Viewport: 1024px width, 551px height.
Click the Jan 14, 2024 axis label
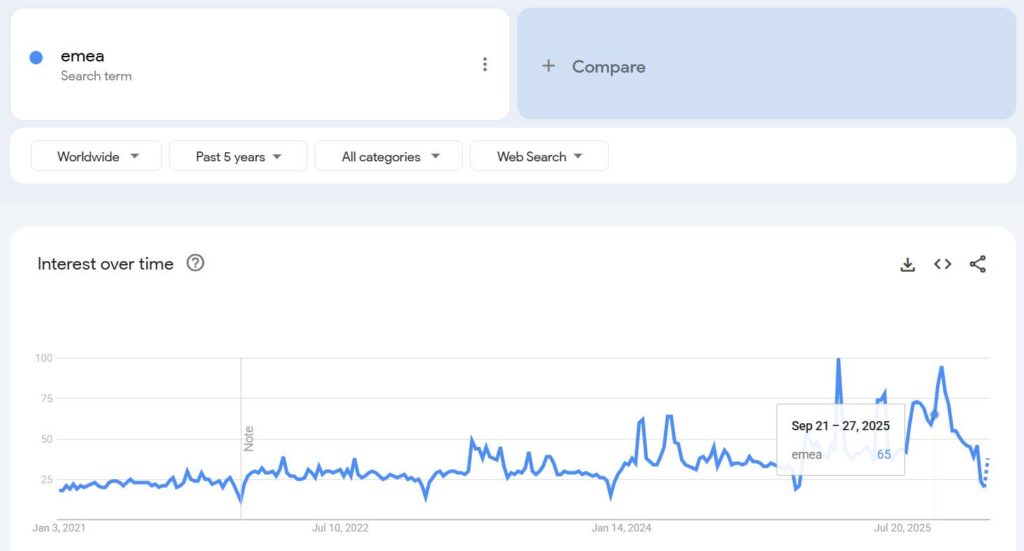coord(621,527)
